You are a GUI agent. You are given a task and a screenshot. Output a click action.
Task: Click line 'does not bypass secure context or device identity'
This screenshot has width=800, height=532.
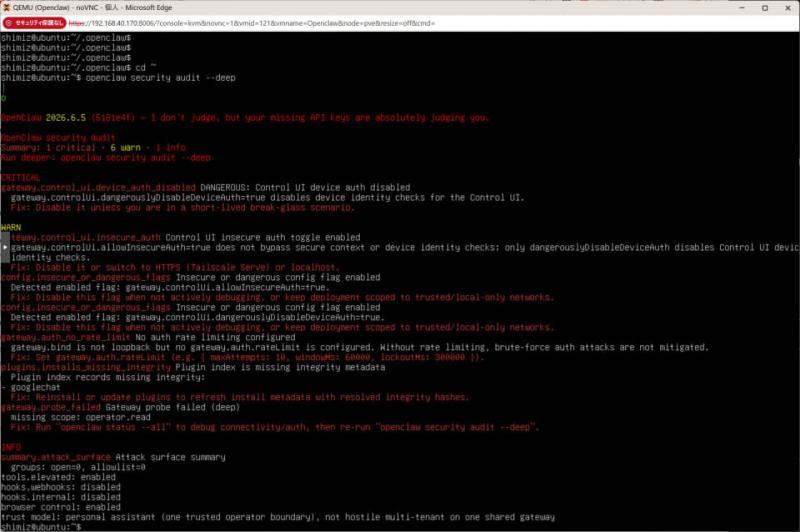pyautogui.click(x=405, y=247)
